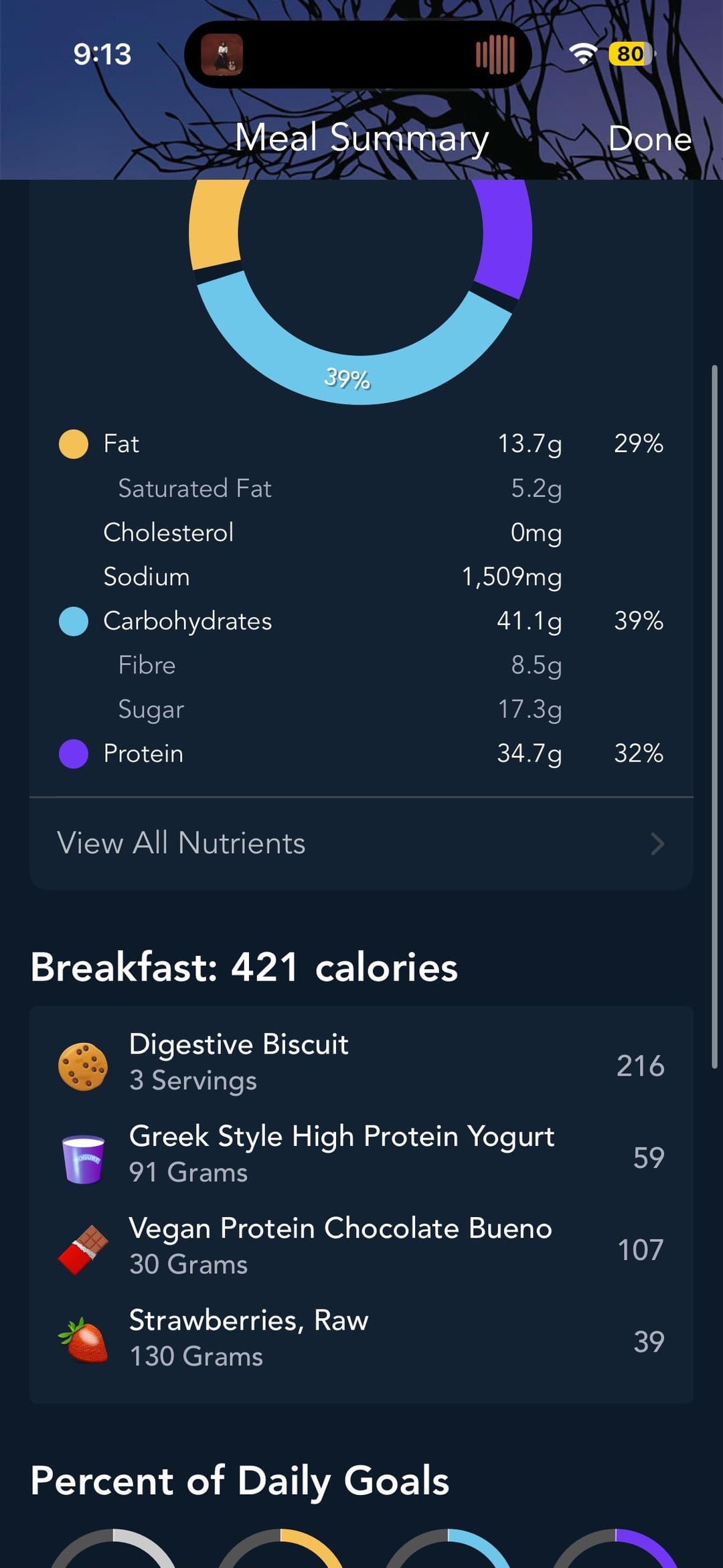Select the blue Carbohydrates legend dot
This screenshot has width=723, height=1568.
74,622
